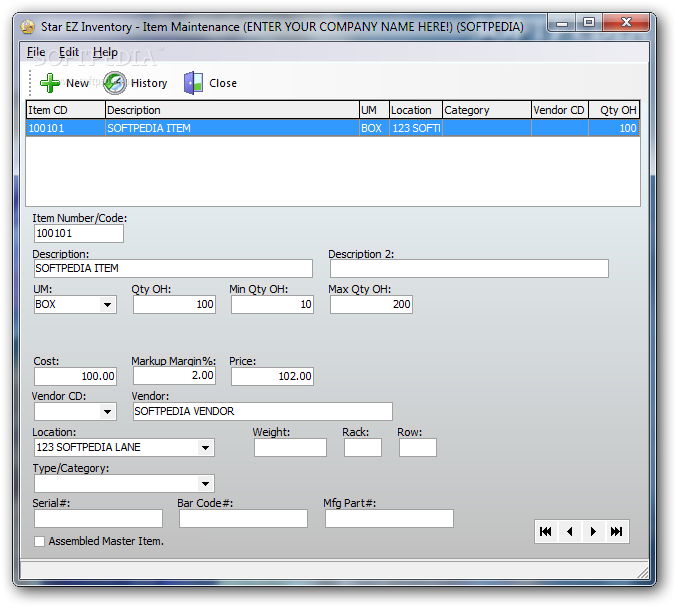The height and width of the screenshot is (607, 677).
Task: Sort by the Item CD column header
Action: 66,110
